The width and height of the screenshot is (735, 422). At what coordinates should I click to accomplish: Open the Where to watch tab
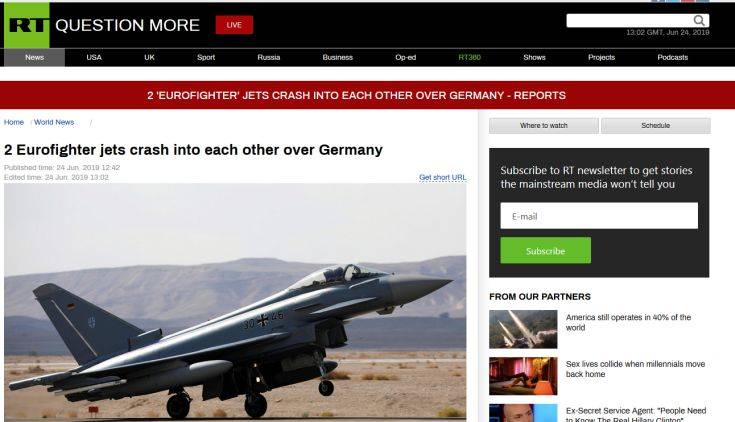[x=544, y=126]
